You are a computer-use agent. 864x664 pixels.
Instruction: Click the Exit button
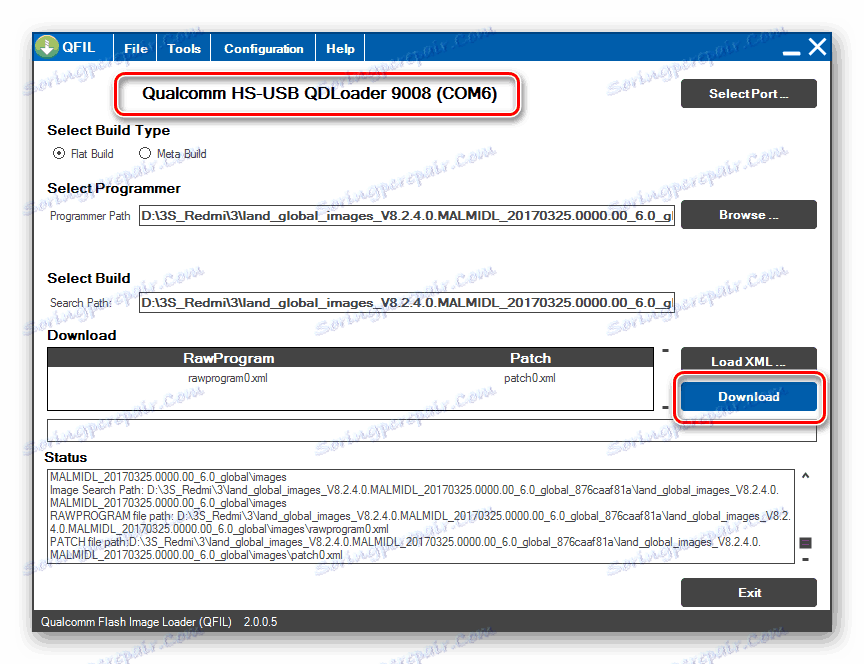click(748, 592)
